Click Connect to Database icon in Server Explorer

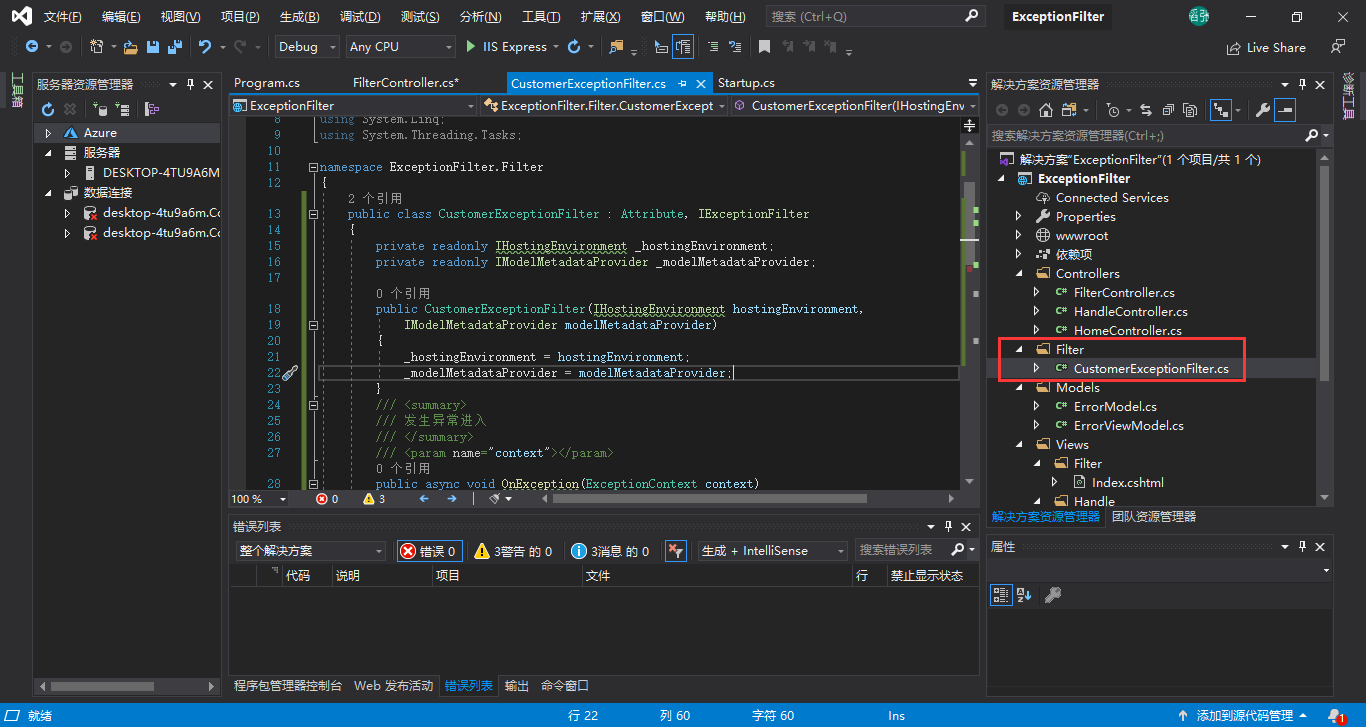tap(99, 109)
